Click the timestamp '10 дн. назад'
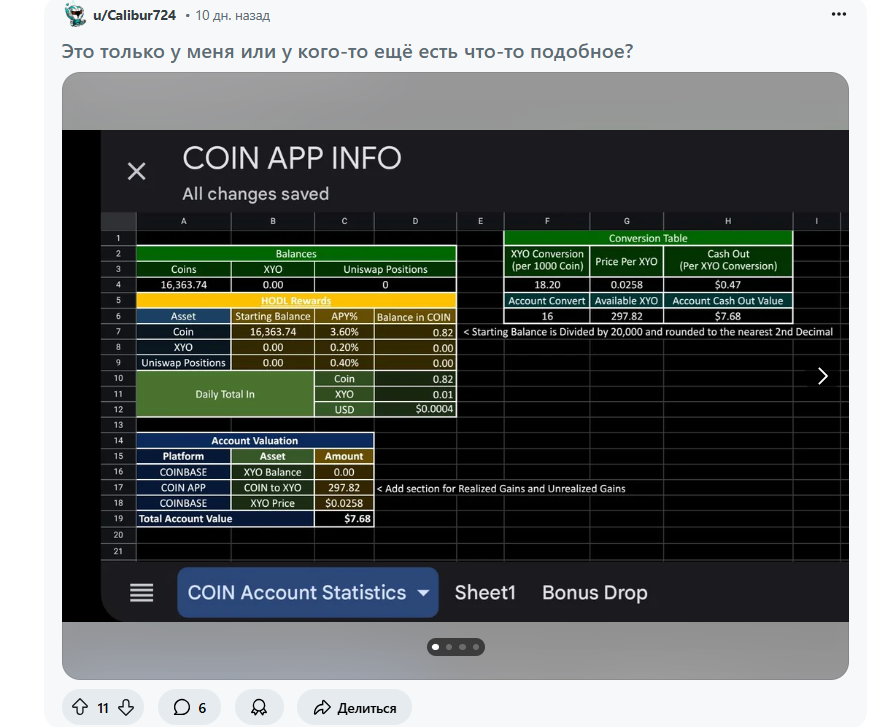The width and height of the screenshot is (880, 727). pyautogui.click(x=232, y=16)
